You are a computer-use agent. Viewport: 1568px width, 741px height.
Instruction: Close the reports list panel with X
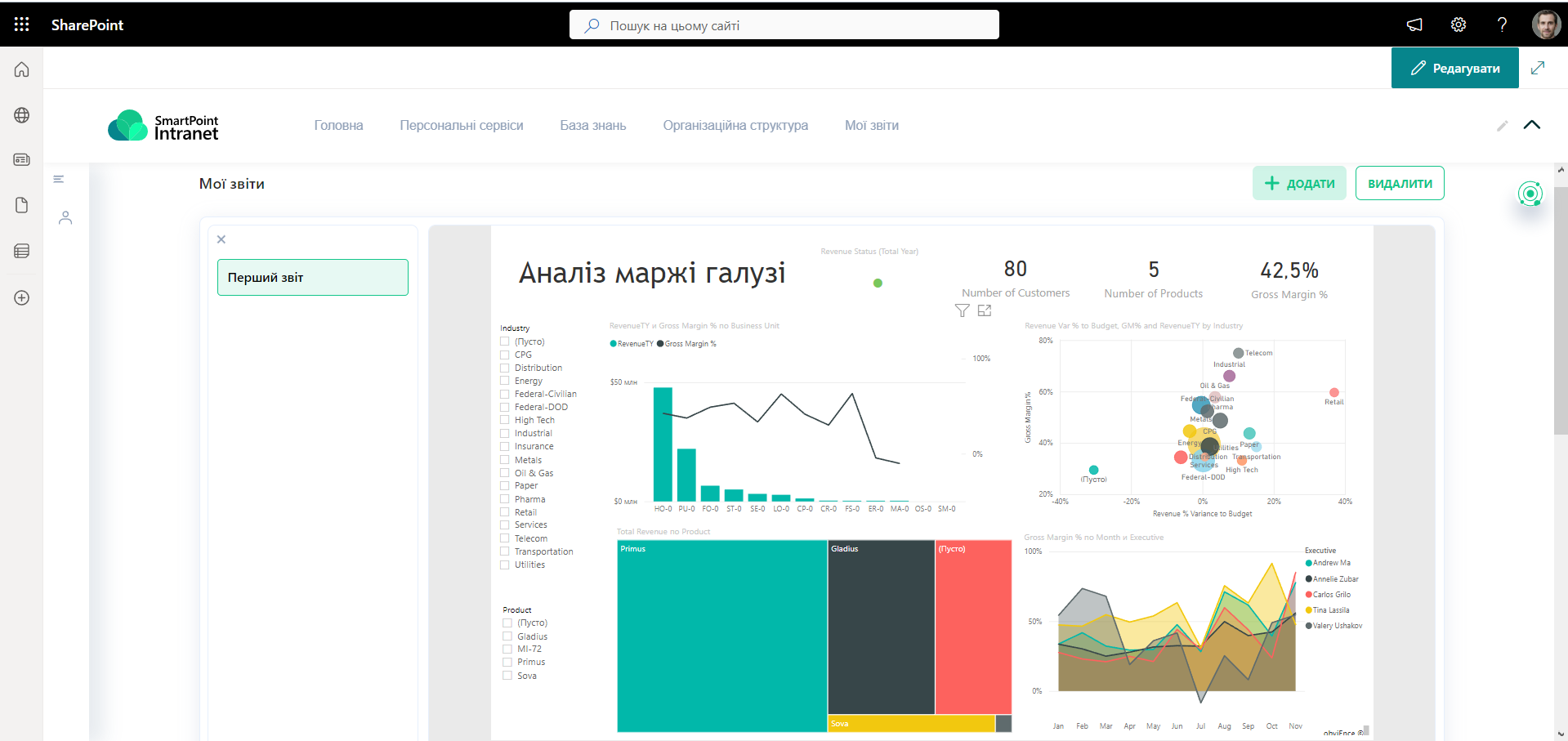pyautogui.click(x=221, y=239)
